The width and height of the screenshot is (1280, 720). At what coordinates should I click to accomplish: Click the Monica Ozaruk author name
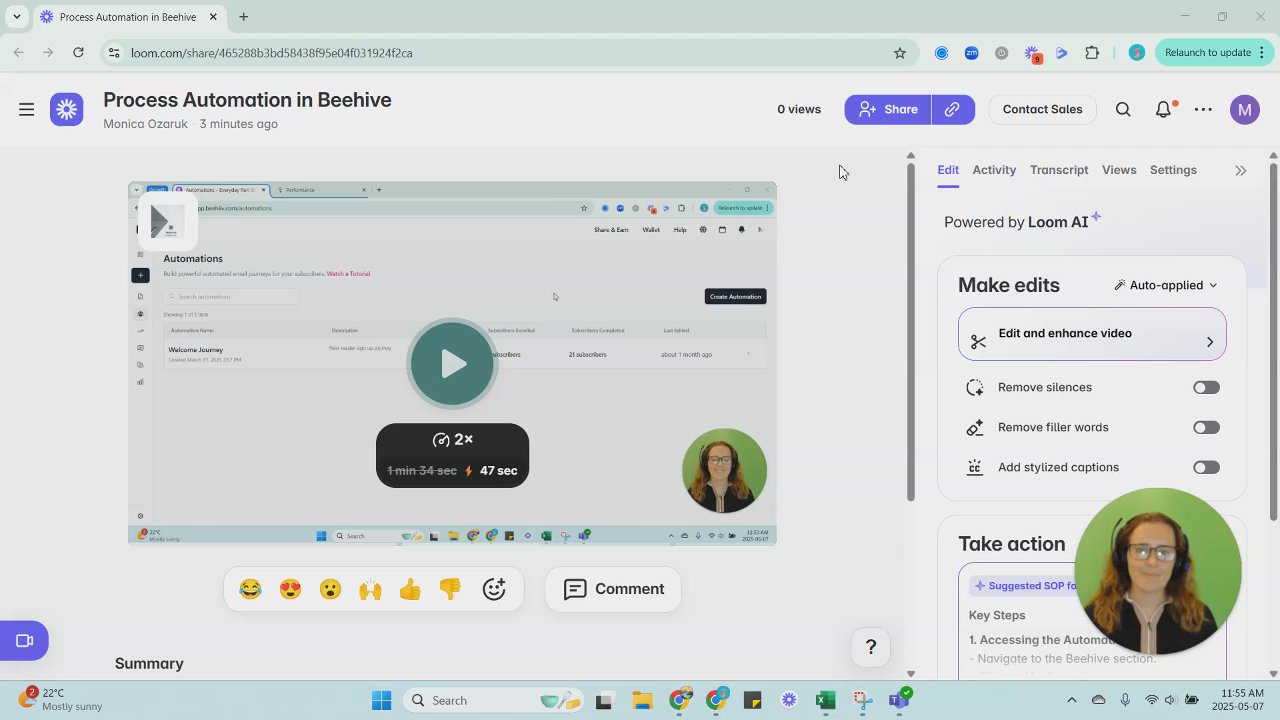pyautogui.click(x=145, y=124)
